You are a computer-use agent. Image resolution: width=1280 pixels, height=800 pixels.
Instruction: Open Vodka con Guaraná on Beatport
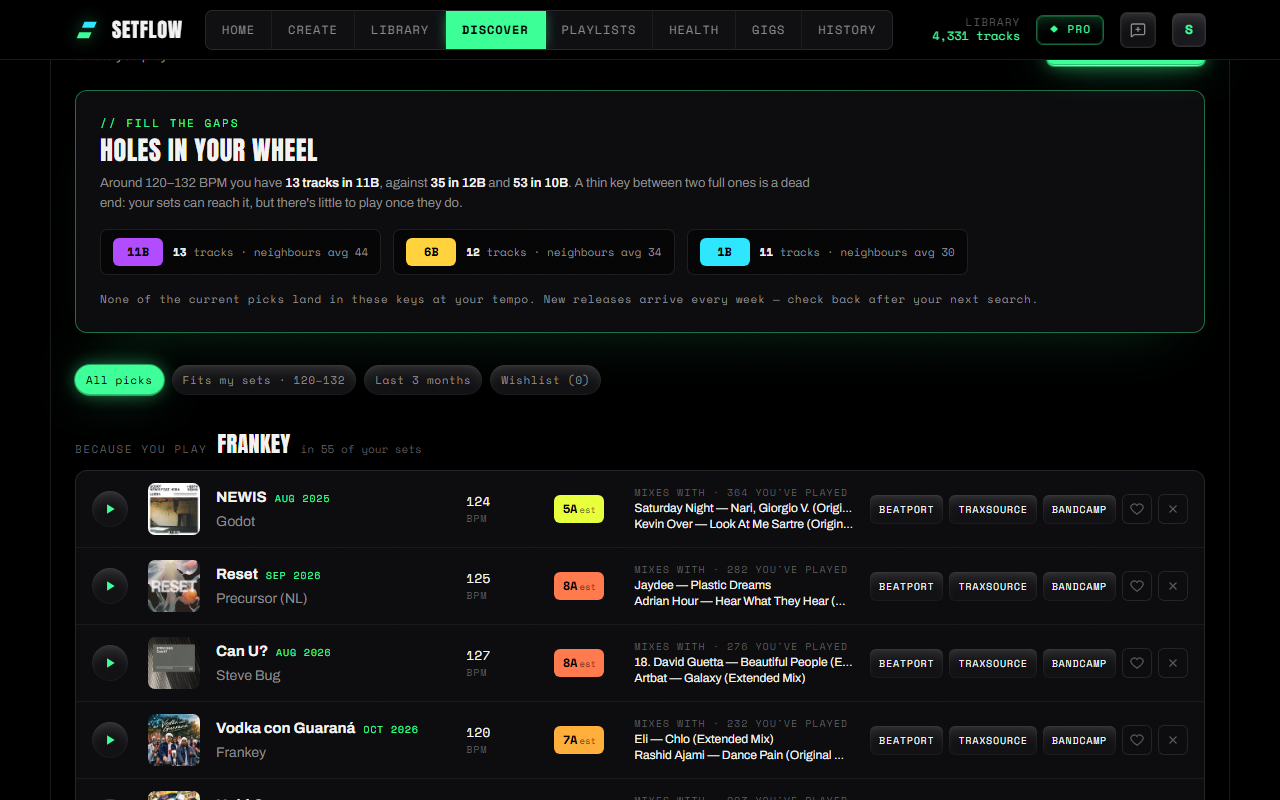pyautogui.click(x=906, y=740)
